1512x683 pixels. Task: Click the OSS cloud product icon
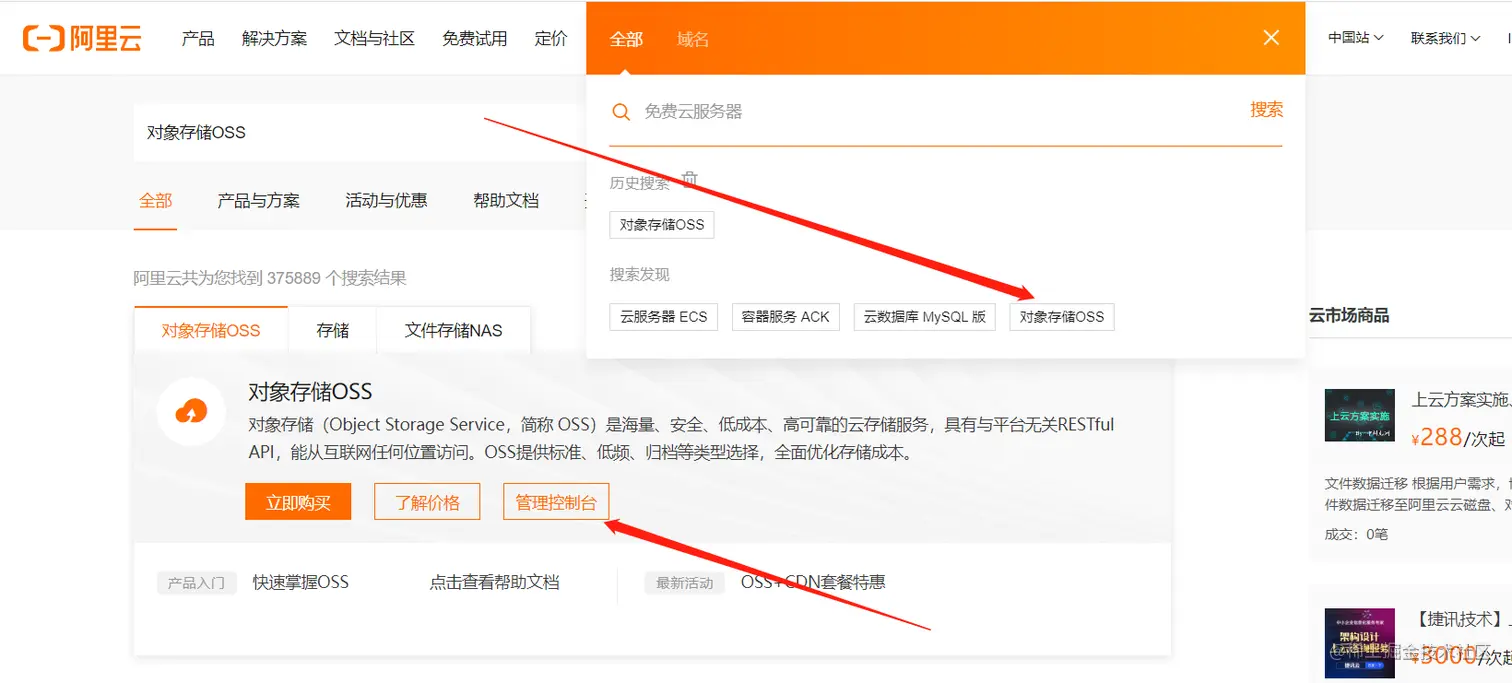point(191,411)
